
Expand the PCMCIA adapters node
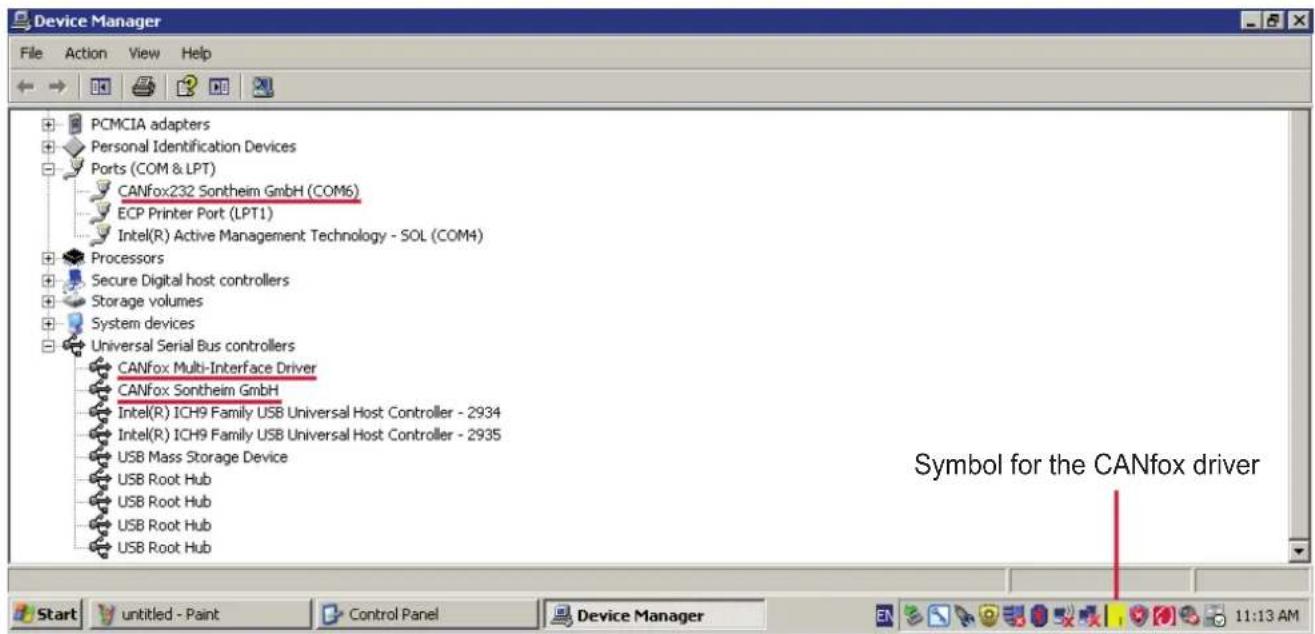(47, 125)
